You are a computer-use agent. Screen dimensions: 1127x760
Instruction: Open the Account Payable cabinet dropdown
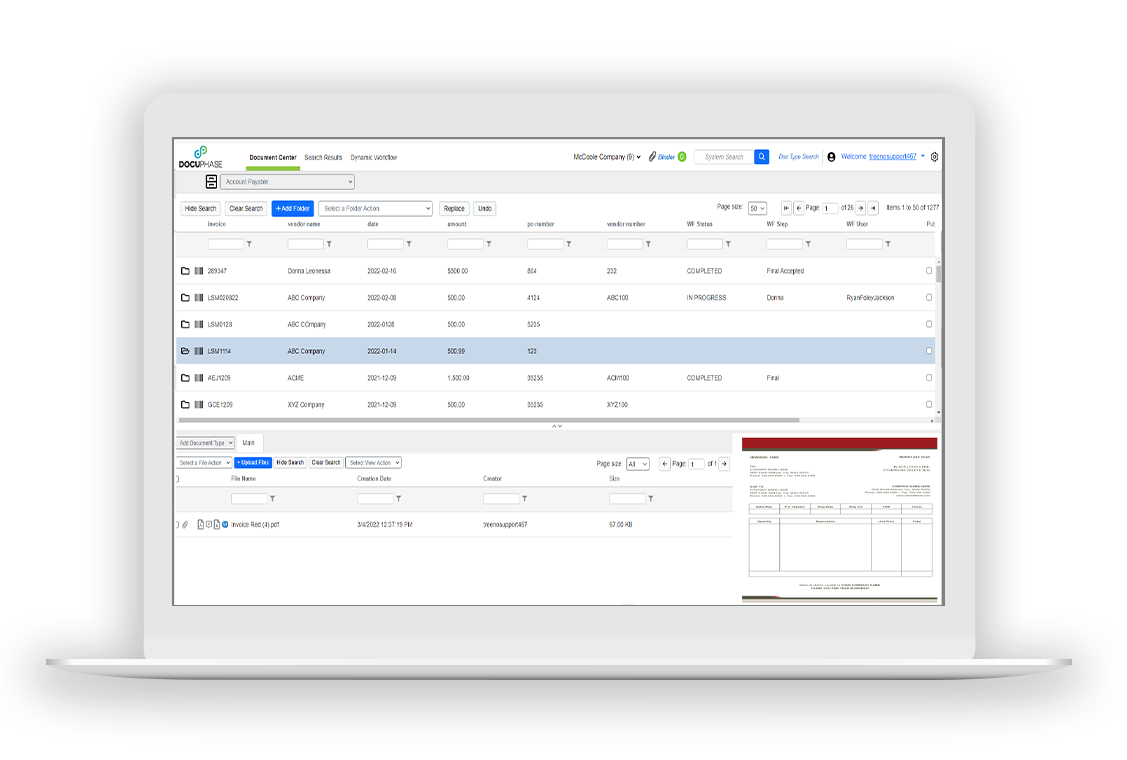(x=288, y=182)
